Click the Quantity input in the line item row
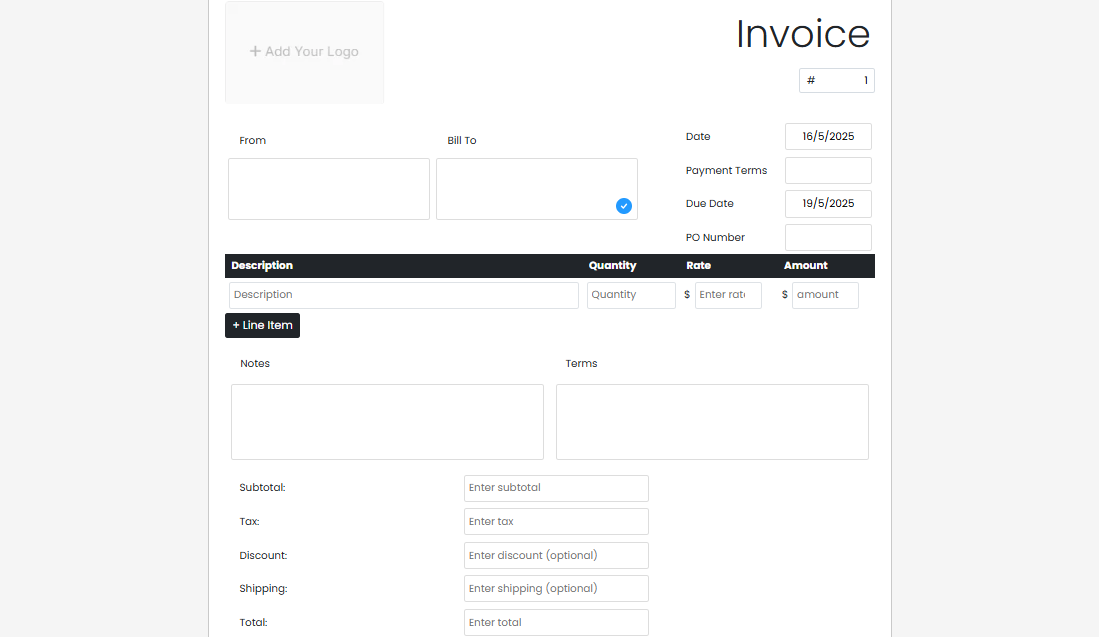 click(x=632, y=295)
